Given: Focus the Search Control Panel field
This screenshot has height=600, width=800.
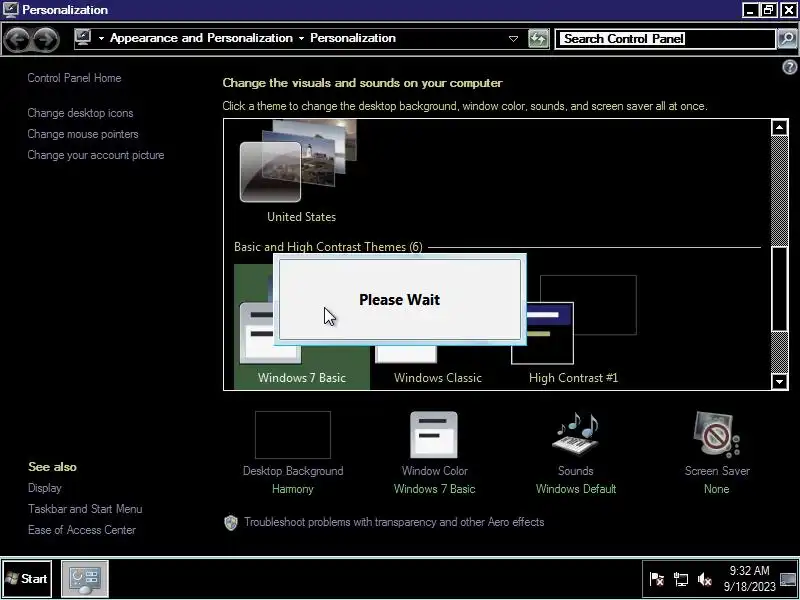Looking at the screenshot, I should [x=665, y=39].
